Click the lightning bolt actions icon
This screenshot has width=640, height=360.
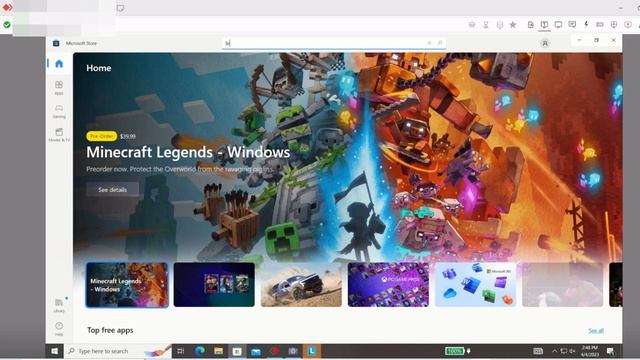click(586, 24)
